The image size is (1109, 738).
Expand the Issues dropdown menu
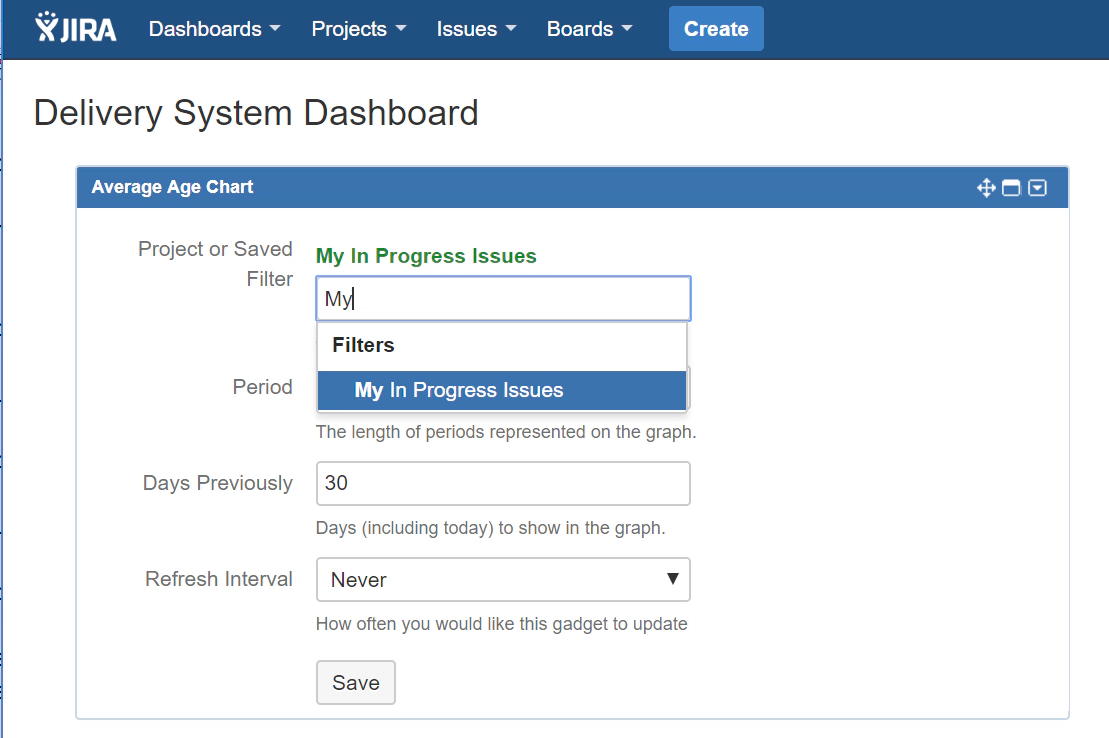pos(476,29)
